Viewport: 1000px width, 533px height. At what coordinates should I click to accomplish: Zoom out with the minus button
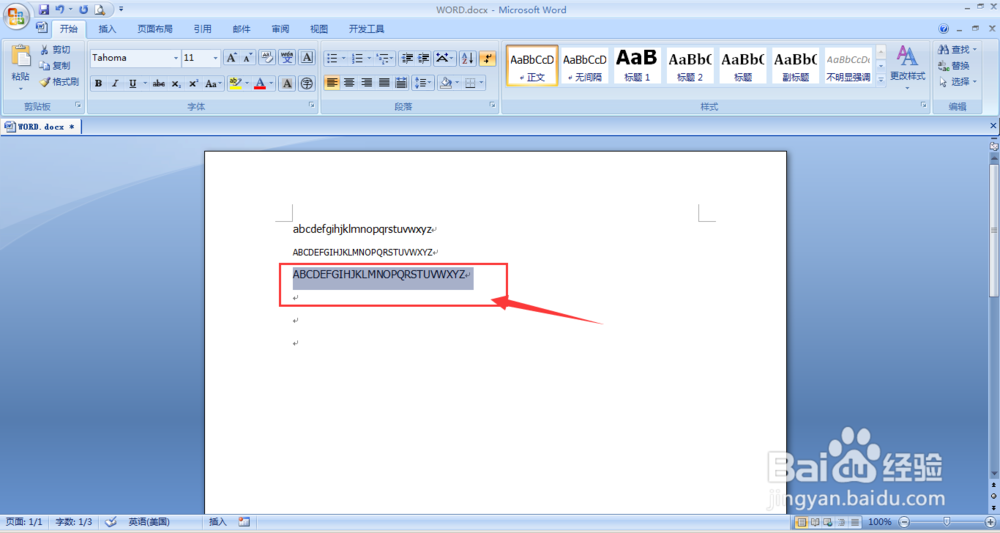click(904, 522)
